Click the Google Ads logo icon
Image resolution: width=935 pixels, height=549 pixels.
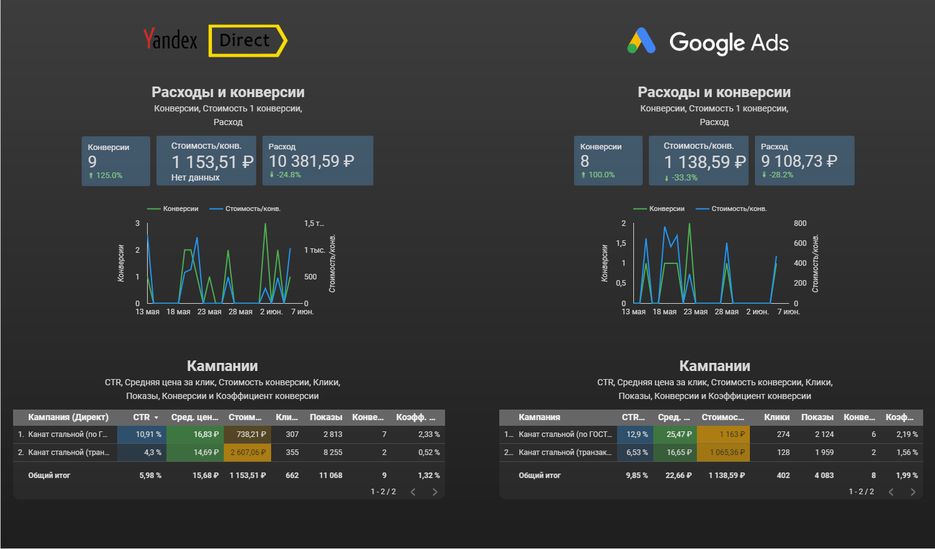pyautogui.click(x=641, y=42)
